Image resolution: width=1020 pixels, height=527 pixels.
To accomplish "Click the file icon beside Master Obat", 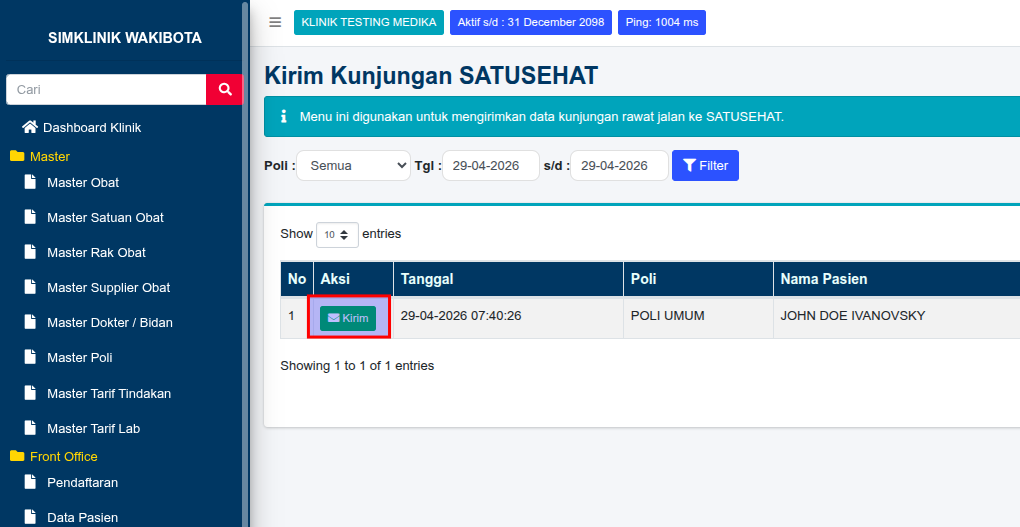I will (30, 182).
